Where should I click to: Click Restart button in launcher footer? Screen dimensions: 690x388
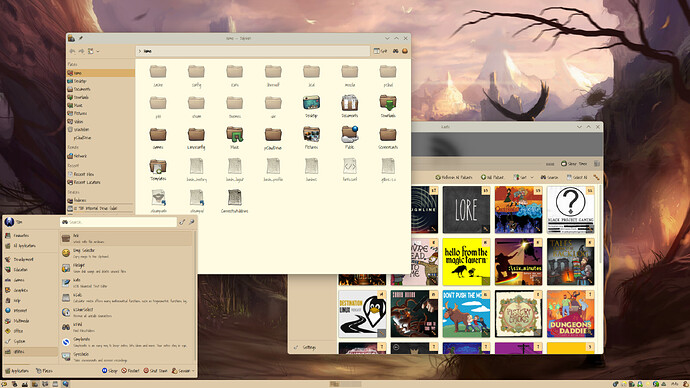coord(130,371)
